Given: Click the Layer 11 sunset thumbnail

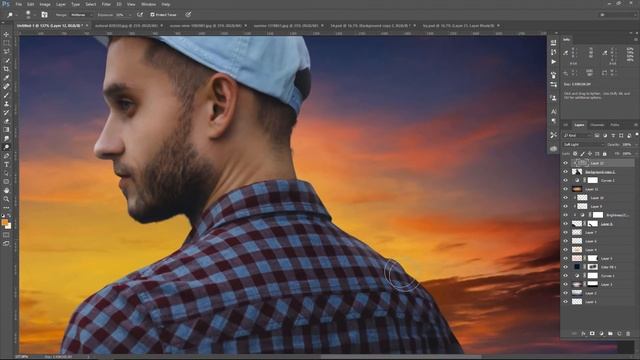Looking at the screenshot, I should [577, 189].
